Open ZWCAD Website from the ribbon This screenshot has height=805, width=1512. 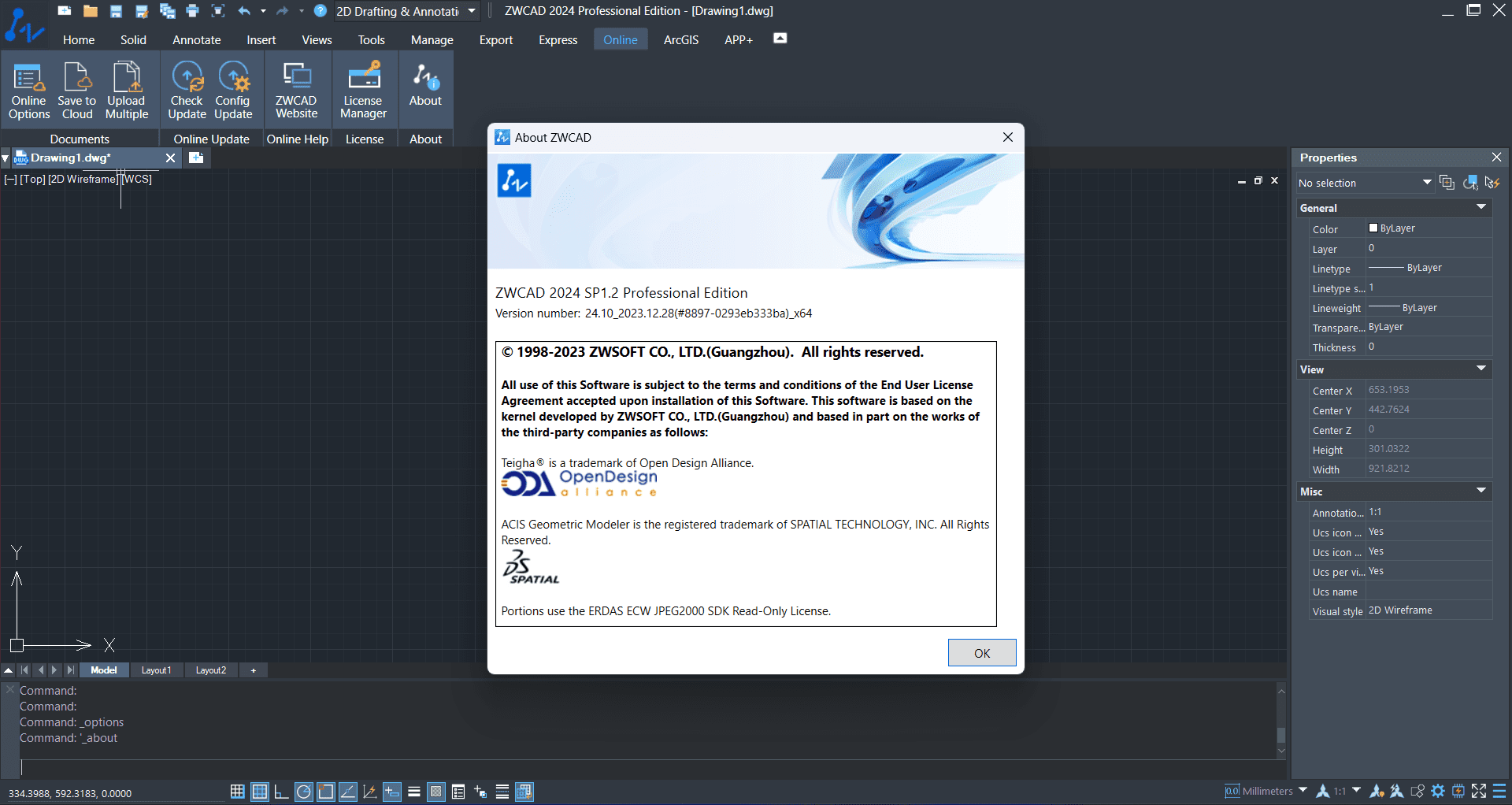pos(297,91)
